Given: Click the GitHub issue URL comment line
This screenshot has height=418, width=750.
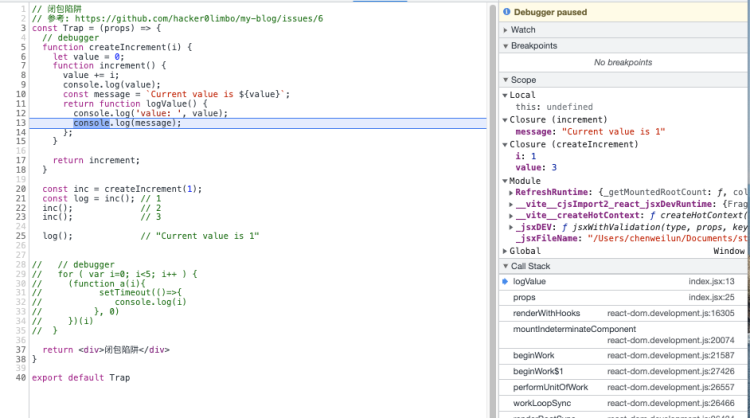Looking at the screenshot, I should tap(177, 19).
